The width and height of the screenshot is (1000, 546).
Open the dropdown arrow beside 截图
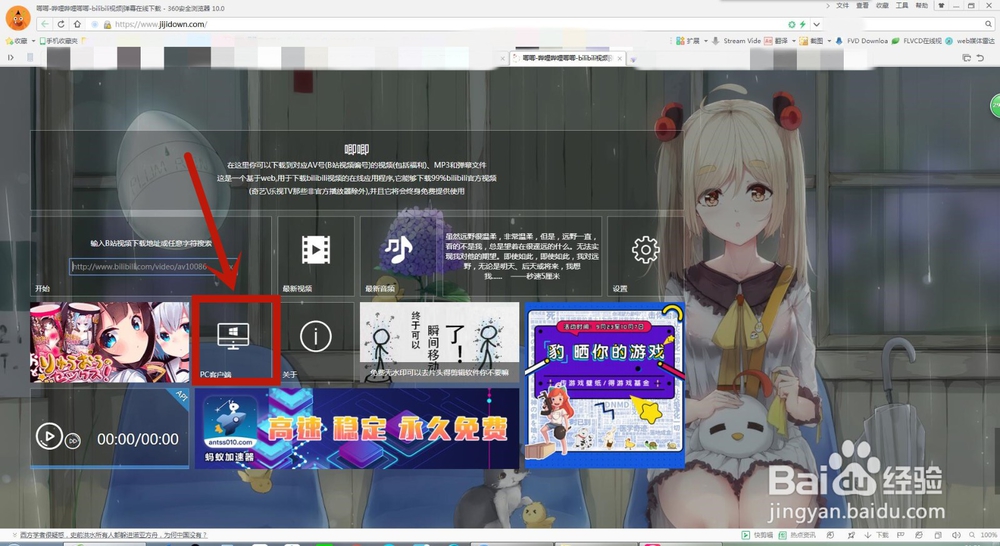pyautogui.click(x=829, y=41)
